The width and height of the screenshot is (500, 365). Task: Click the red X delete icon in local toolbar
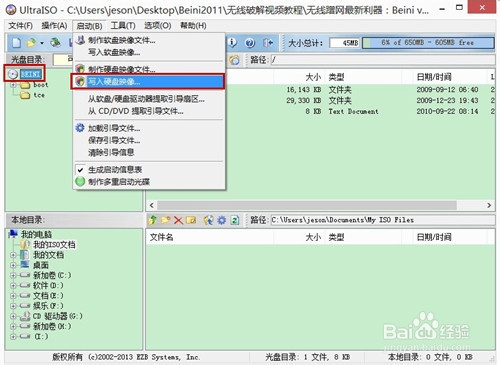[179, 220]
